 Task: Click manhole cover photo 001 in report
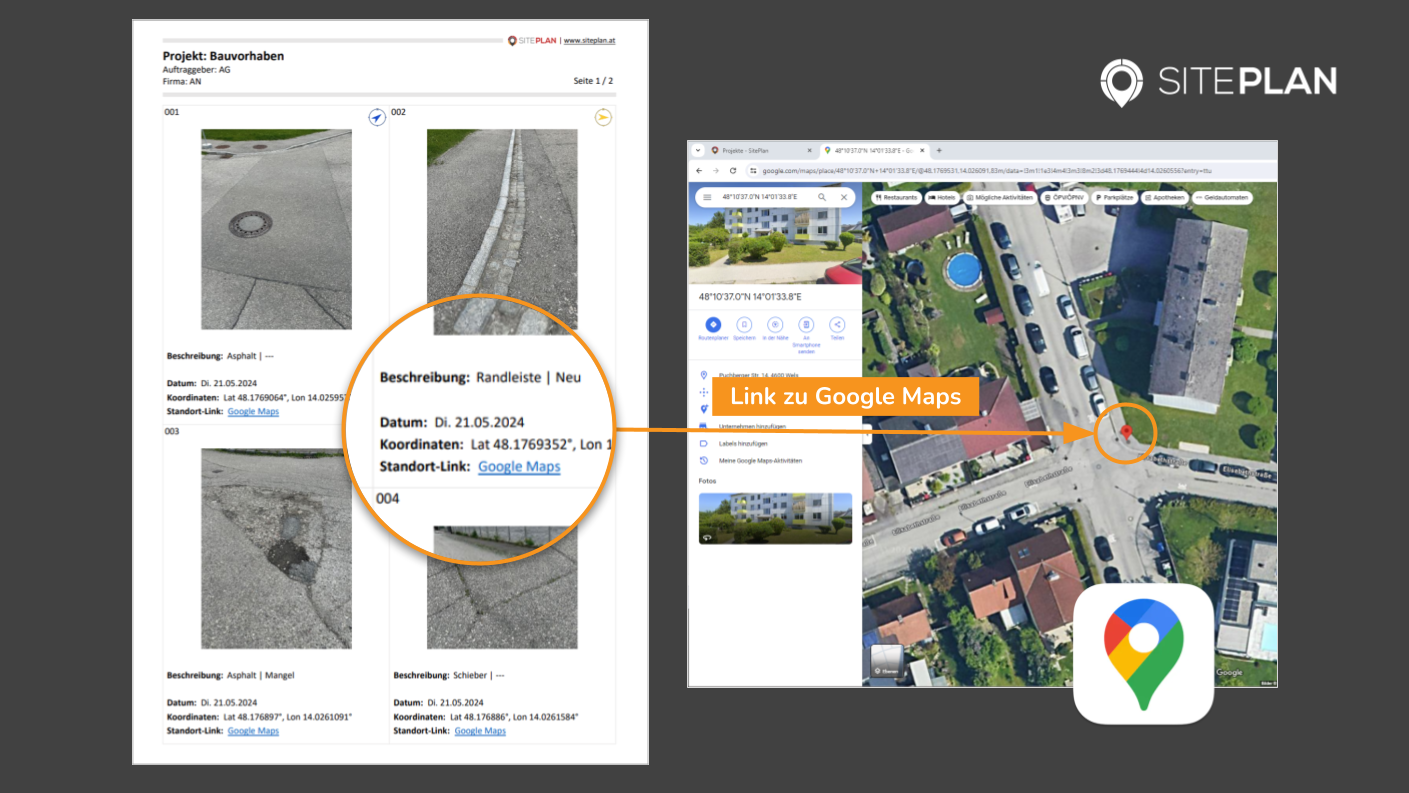click(276, 229)
